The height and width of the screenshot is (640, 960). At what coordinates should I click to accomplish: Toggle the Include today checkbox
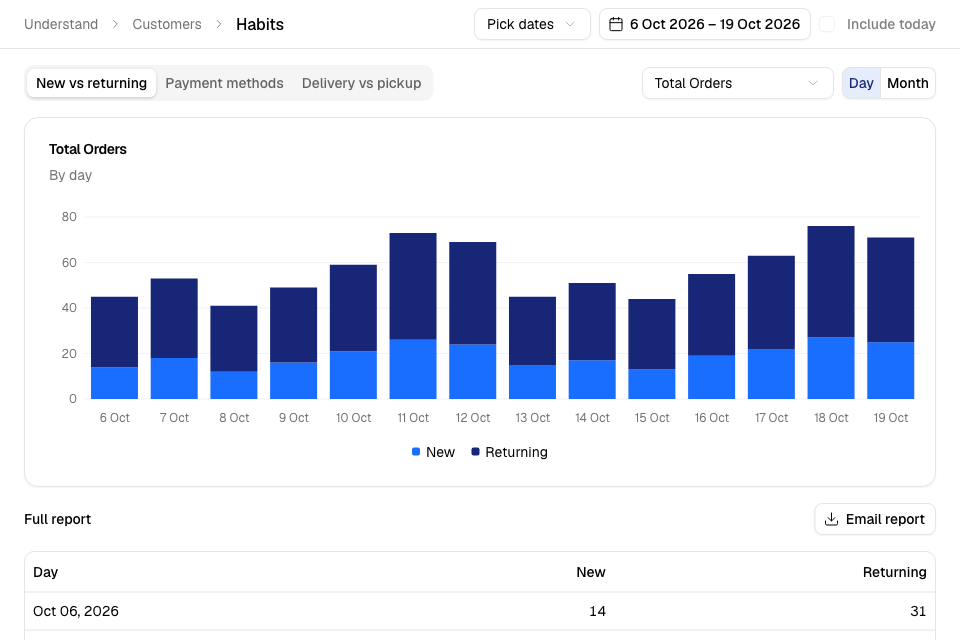(827, 24)
